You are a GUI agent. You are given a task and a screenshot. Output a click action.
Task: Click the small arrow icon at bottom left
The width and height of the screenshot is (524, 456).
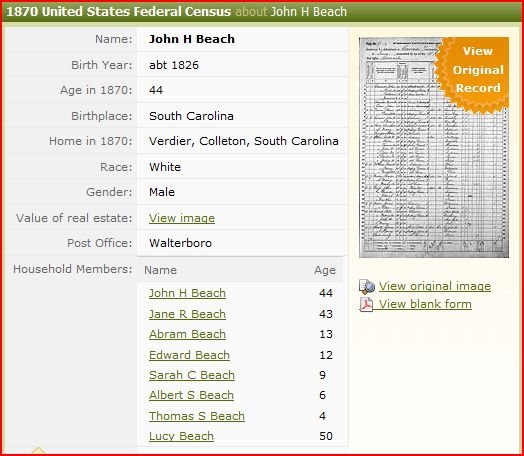tap(38, 450)
